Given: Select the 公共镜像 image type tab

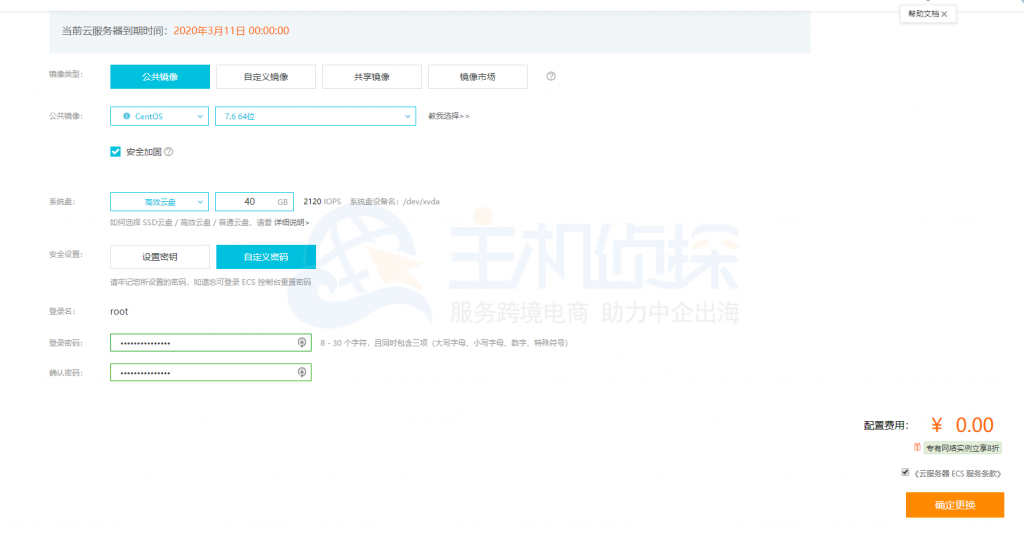Looking at the screenshot, I should pyautogui.click(x=160, y=76).
